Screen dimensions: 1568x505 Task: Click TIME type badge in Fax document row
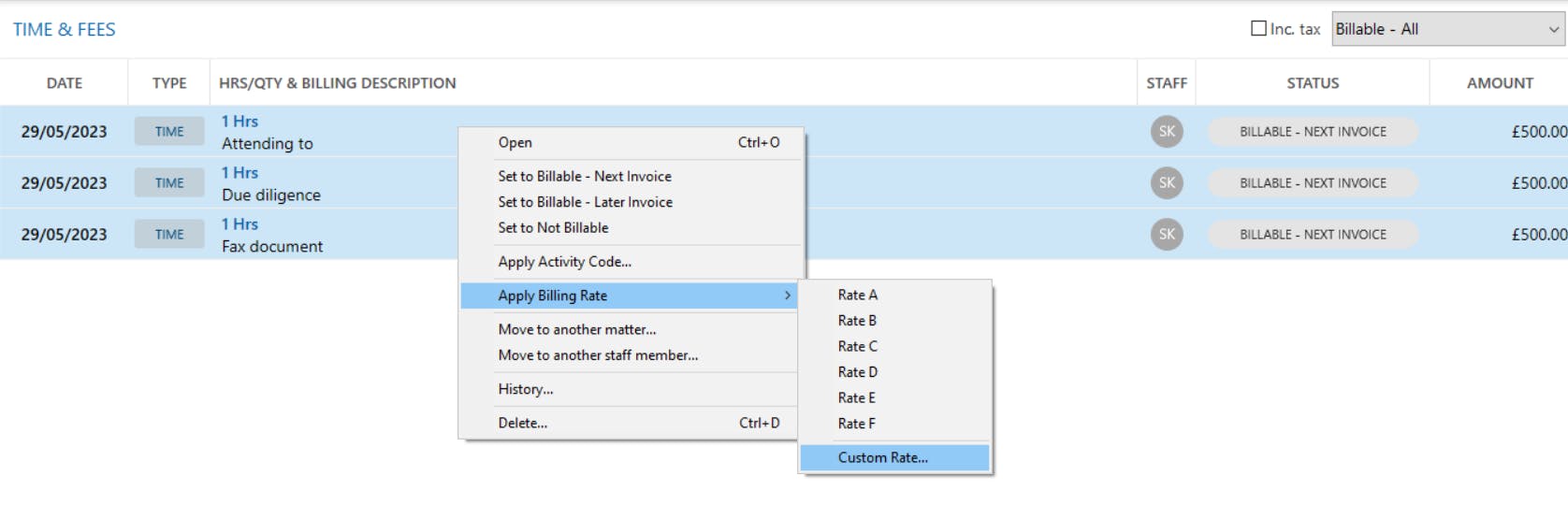[x=169, y=235]
